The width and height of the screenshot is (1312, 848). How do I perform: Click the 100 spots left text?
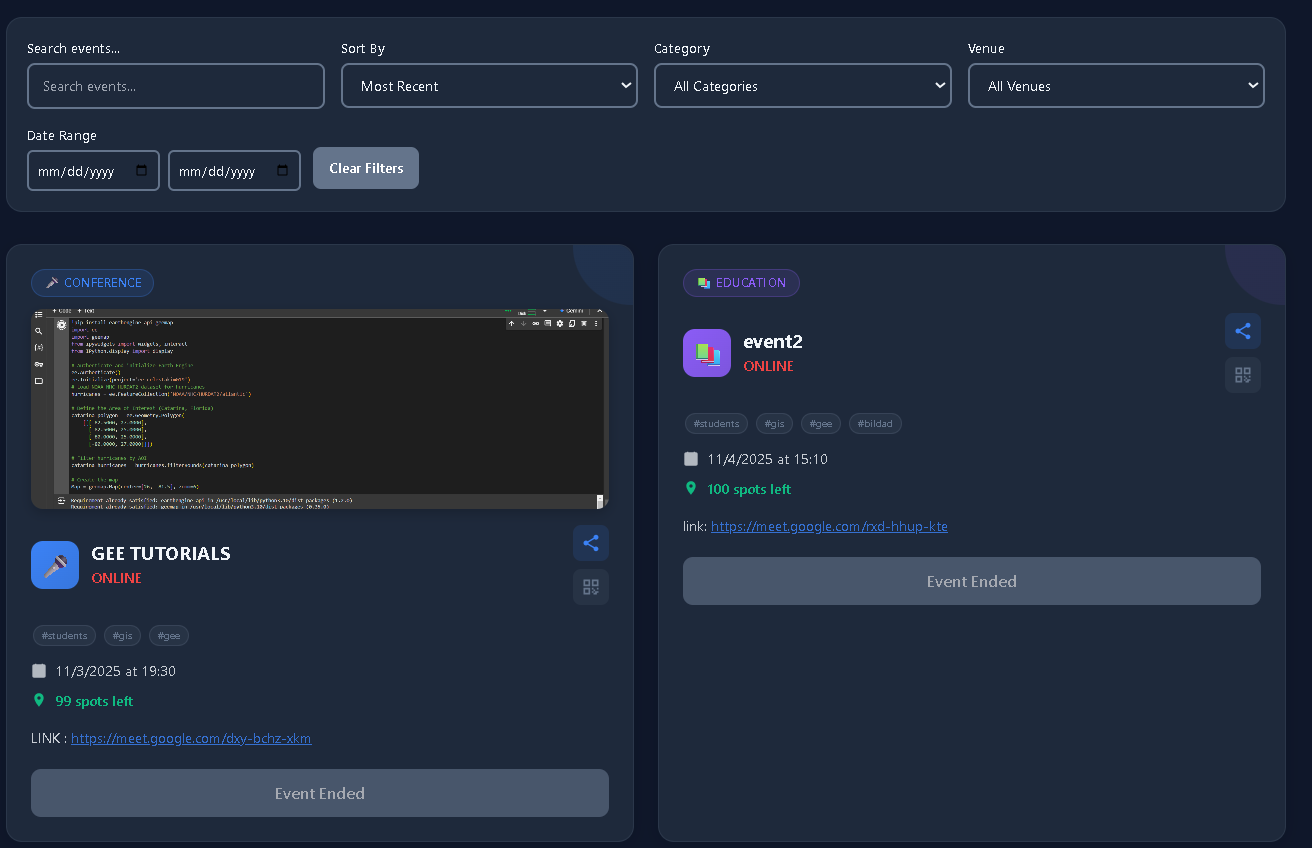coord(749,489)
